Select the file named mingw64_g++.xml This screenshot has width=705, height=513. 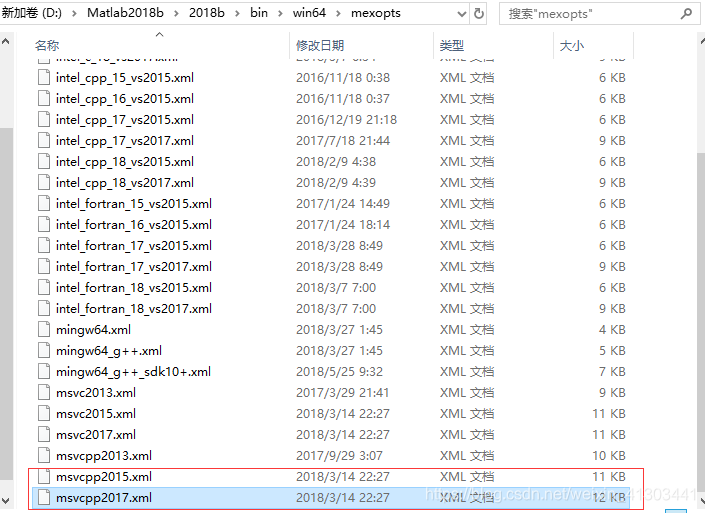tap(109, 351)
